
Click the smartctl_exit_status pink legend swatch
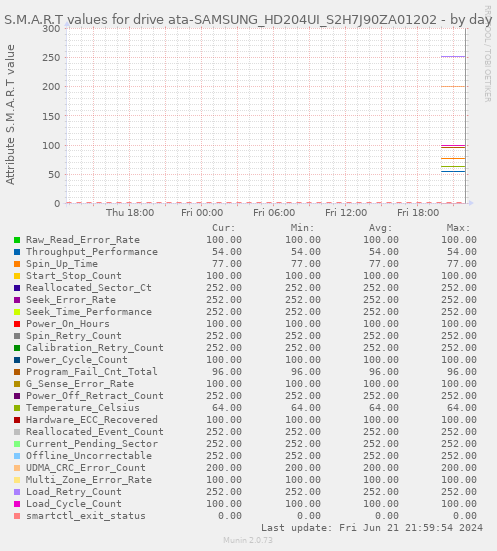(17, 516)
